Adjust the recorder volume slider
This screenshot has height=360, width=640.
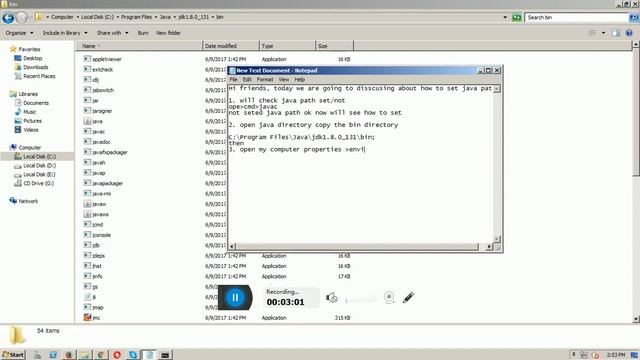pos(361,300)
